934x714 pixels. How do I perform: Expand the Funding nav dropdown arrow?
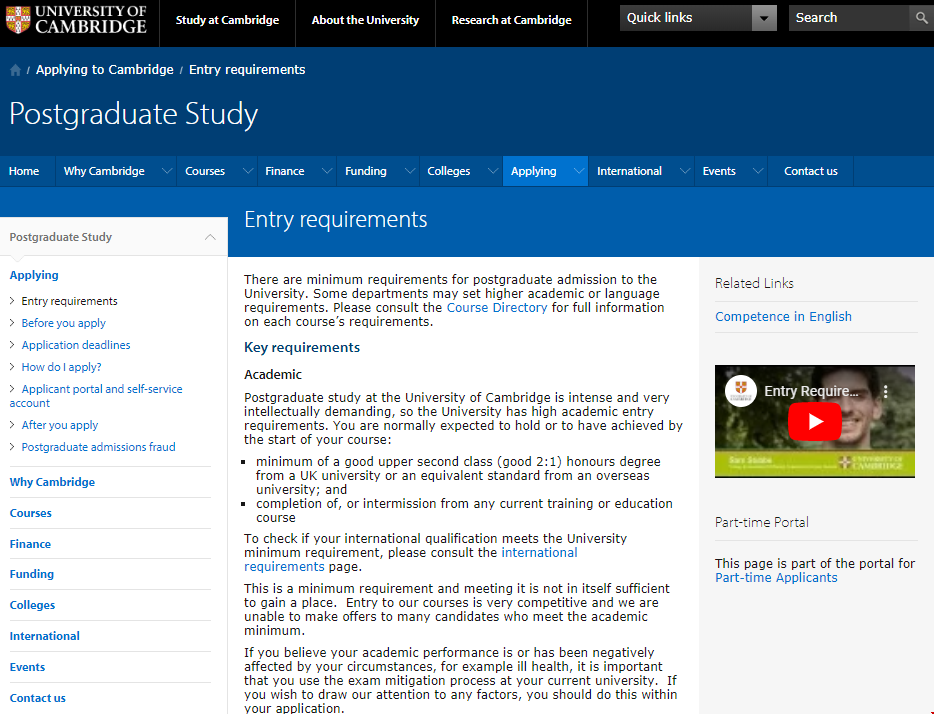406,171
